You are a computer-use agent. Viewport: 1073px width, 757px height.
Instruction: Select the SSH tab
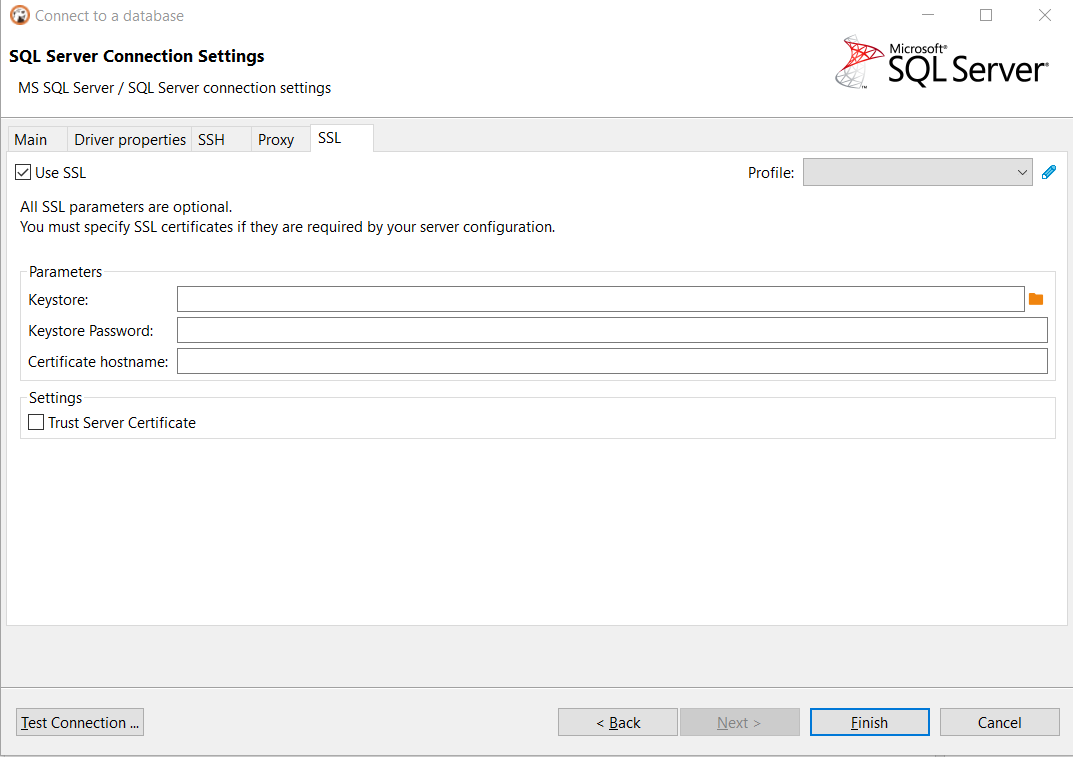[x=210, y=139]
